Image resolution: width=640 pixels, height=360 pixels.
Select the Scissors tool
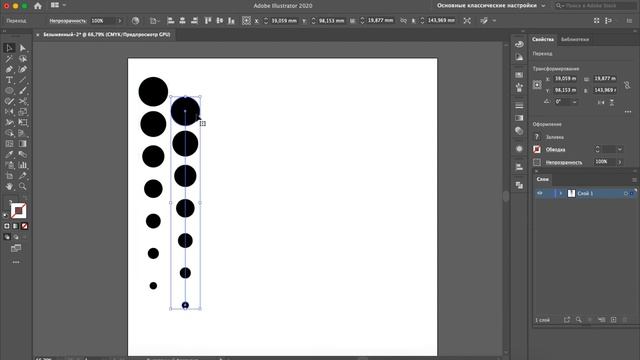pyautogui.click(x=23, y=101)
